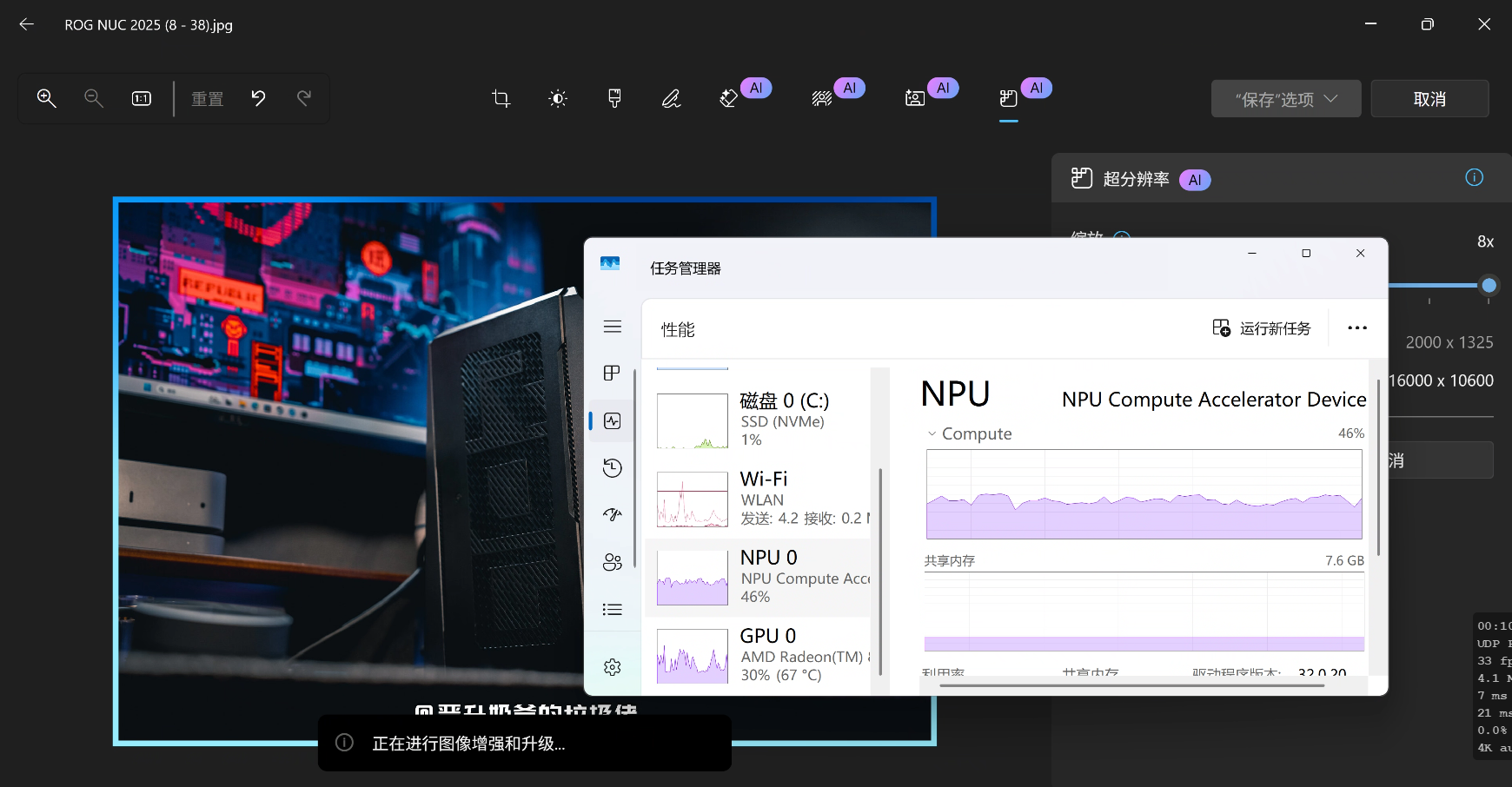
Task: Open the "保存"选项 dropdown
Action: (x=1286, y=99)
